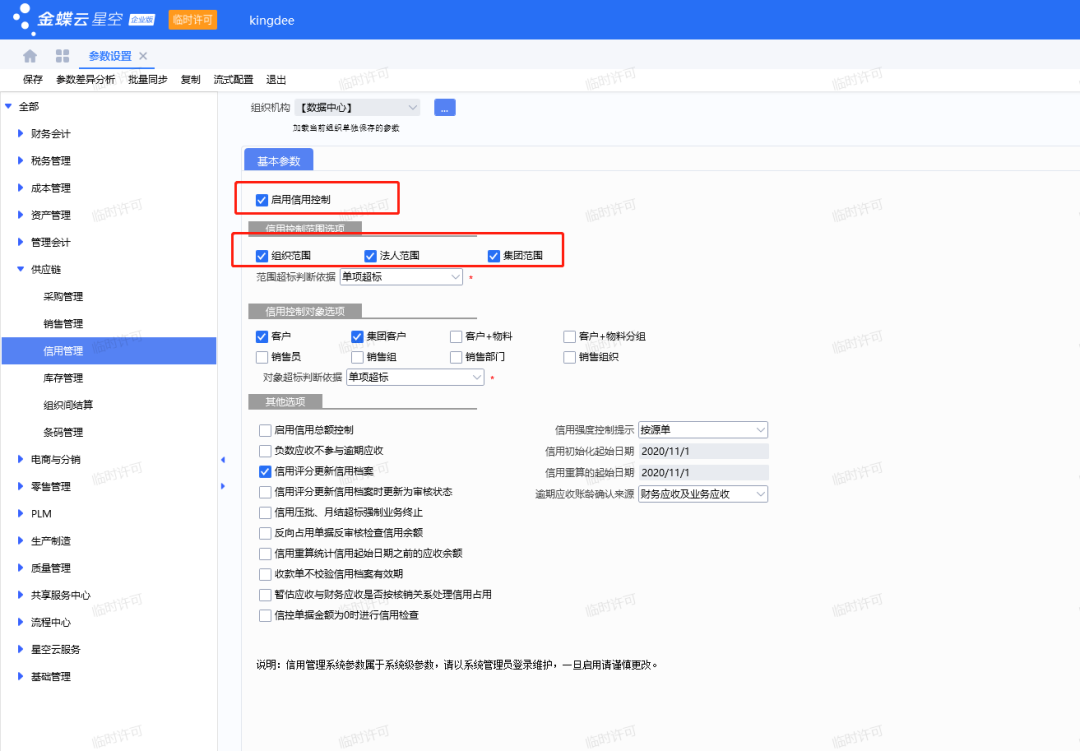
Task: Click the 临时许可 badge
Action: pos(193,19)
